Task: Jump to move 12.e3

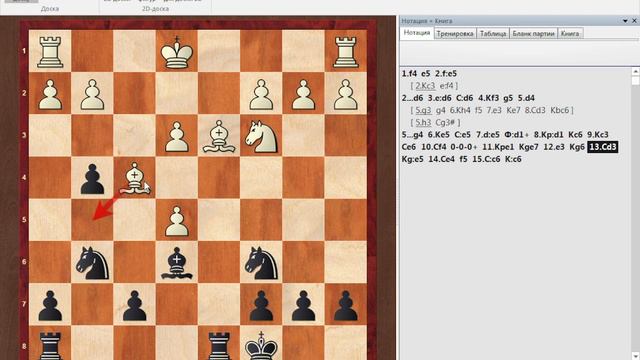Action: click(554, 147)
